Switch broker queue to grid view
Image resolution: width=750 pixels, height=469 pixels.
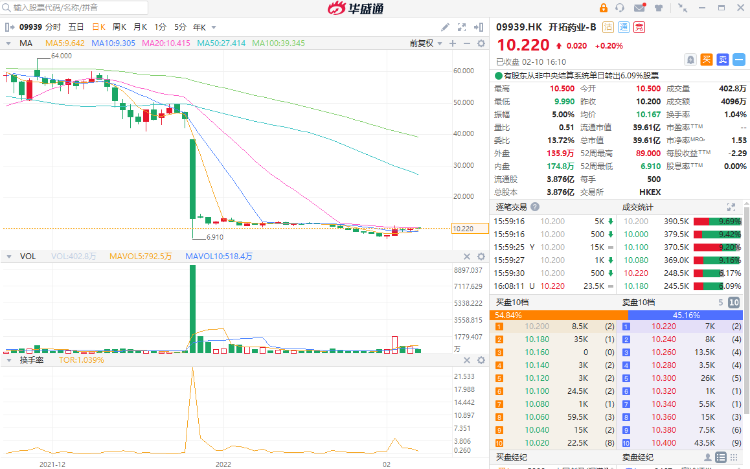pyautogui.click(x=734, y=458)
